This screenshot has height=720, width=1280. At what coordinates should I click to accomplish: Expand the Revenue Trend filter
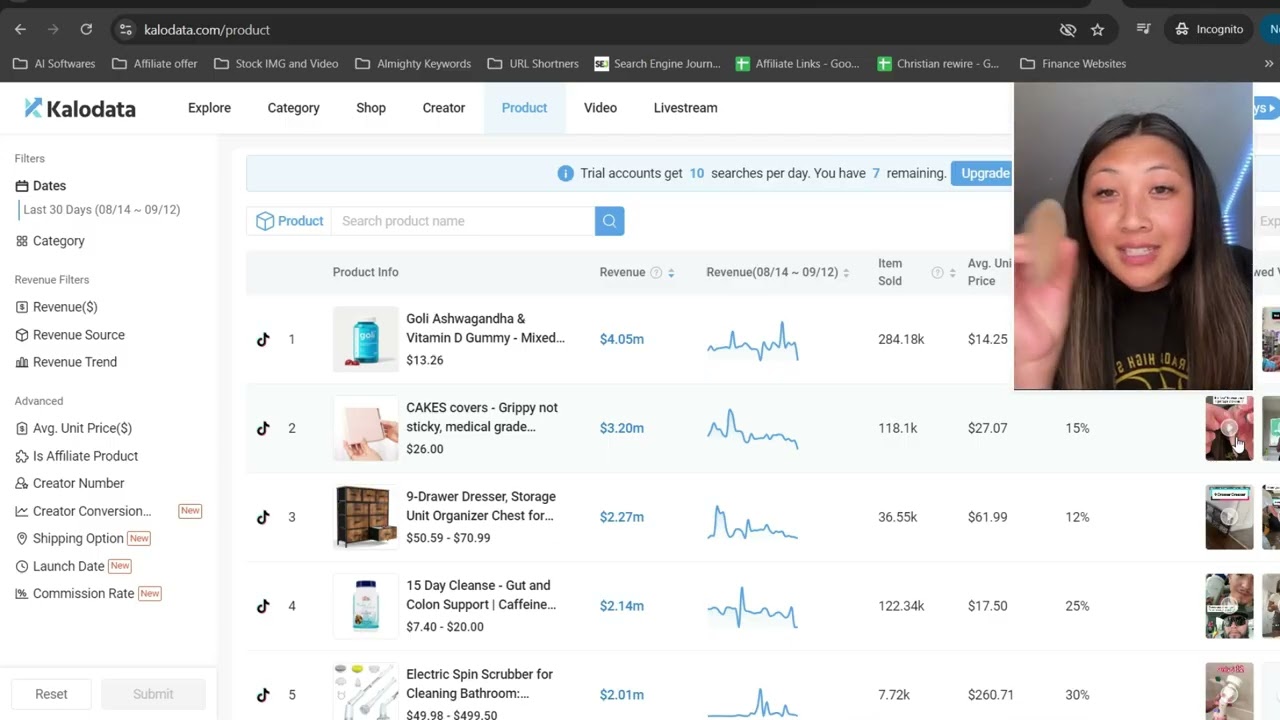(x=66, y=362)
